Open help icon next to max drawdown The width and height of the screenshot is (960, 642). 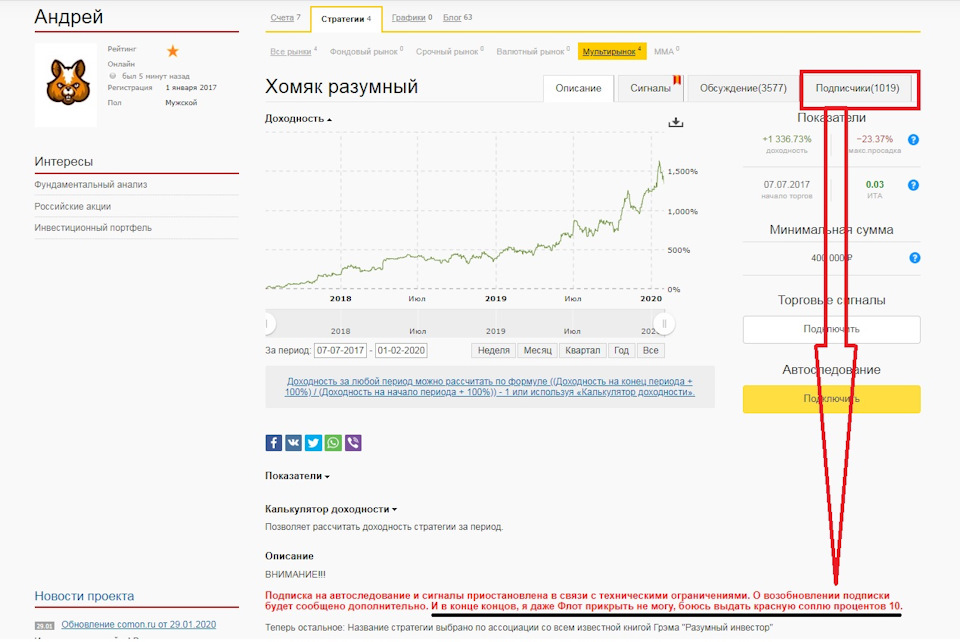(x=913, y=140)
